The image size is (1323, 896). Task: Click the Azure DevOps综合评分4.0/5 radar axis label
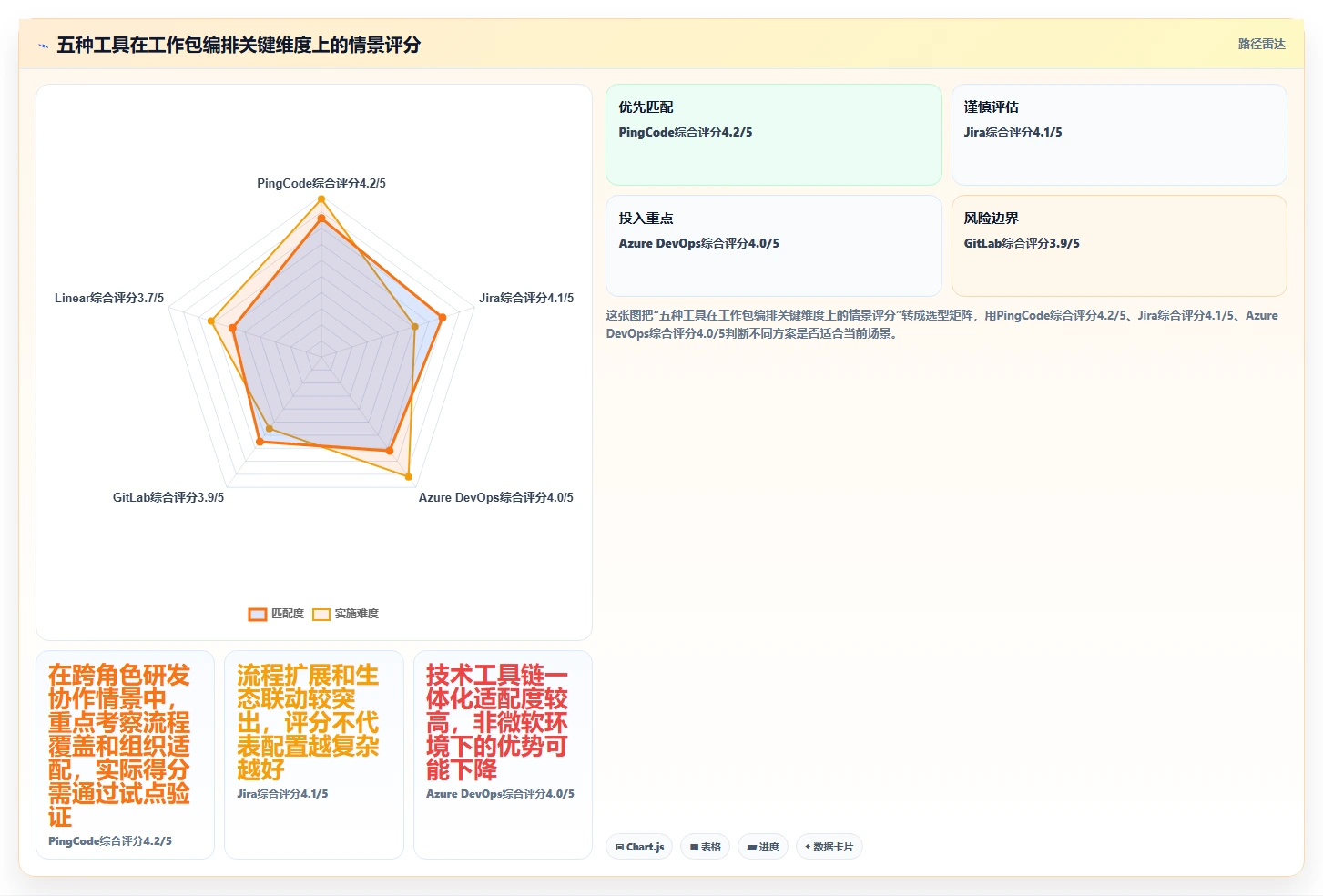(x=496, y=497)
